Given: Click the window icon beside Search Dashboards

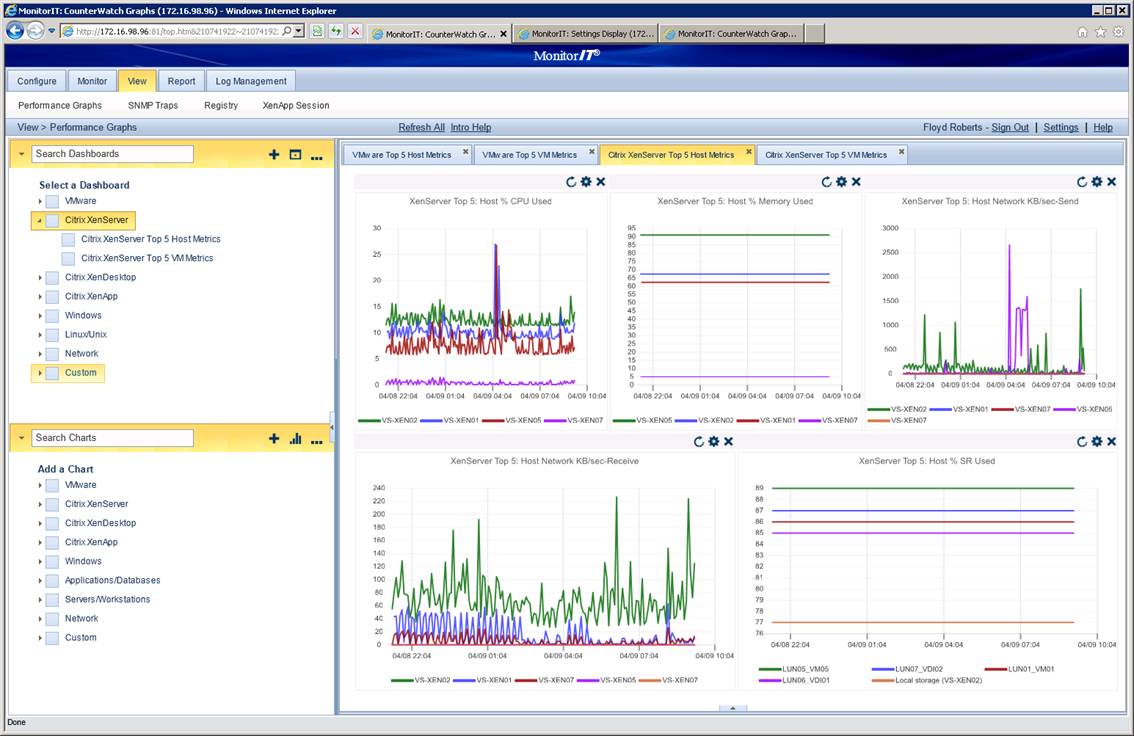Looking at the screenshot, I should tap(295, 155).
